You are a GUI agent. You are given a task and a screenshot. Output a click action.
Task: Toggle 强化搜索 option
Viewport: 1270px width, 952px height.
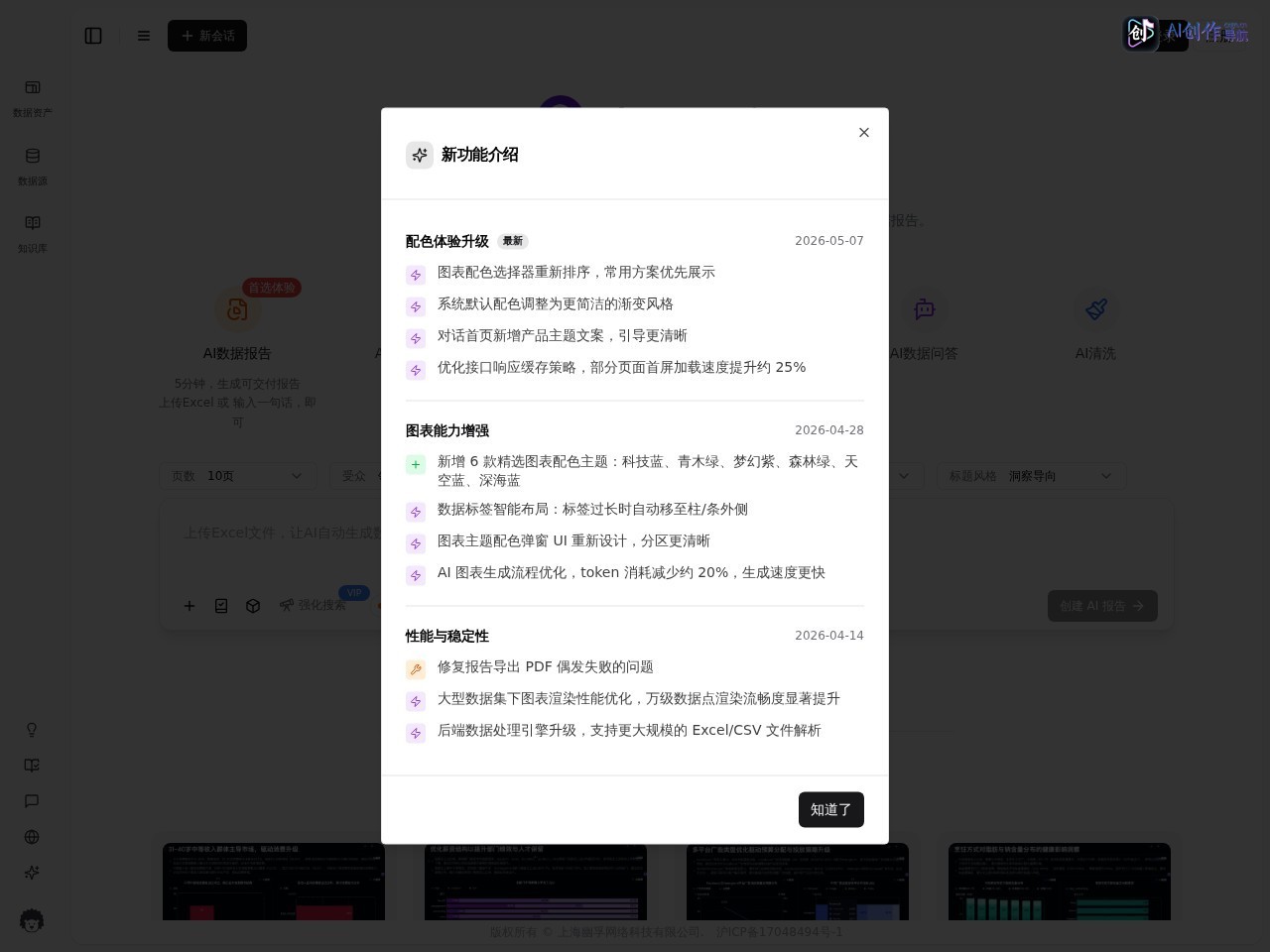313,605
